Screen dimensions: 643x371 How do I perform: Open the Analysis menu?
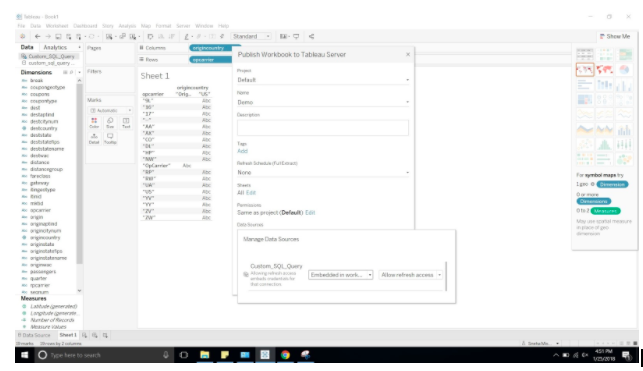[127, 26]
